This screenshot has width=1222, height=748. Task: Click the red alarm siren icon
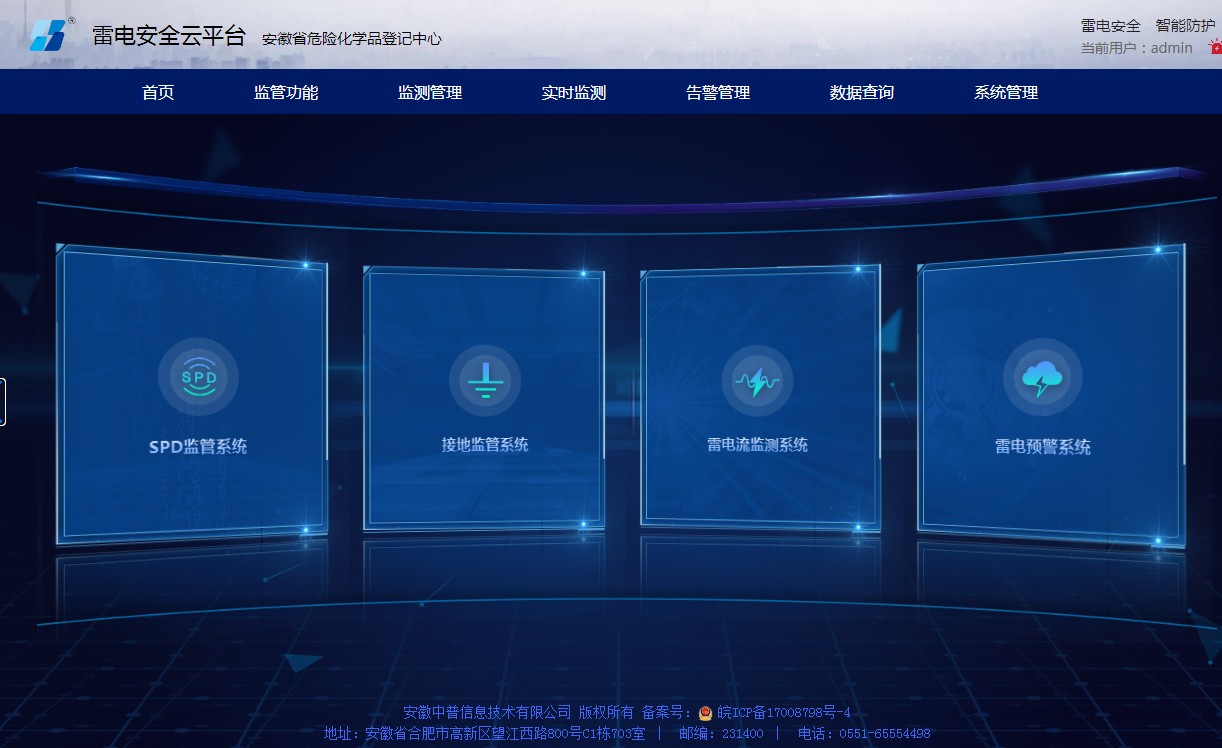pyautogui.click(x=1214, y=45)
